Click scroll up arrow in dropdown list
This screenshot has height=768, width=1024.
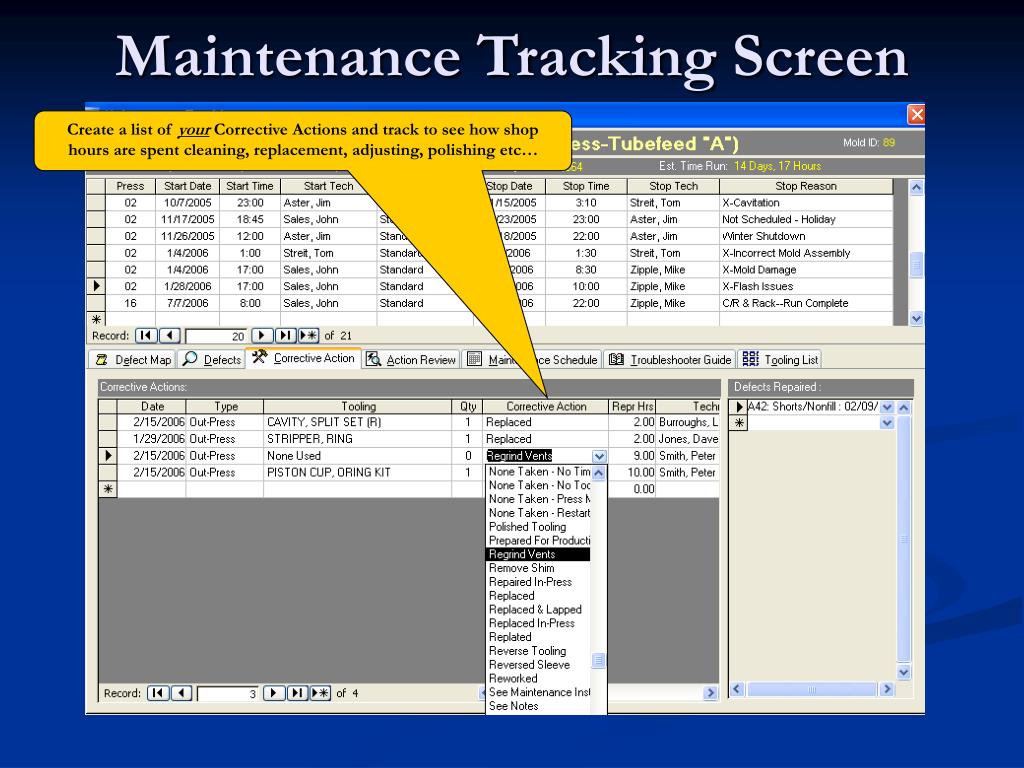599,472
